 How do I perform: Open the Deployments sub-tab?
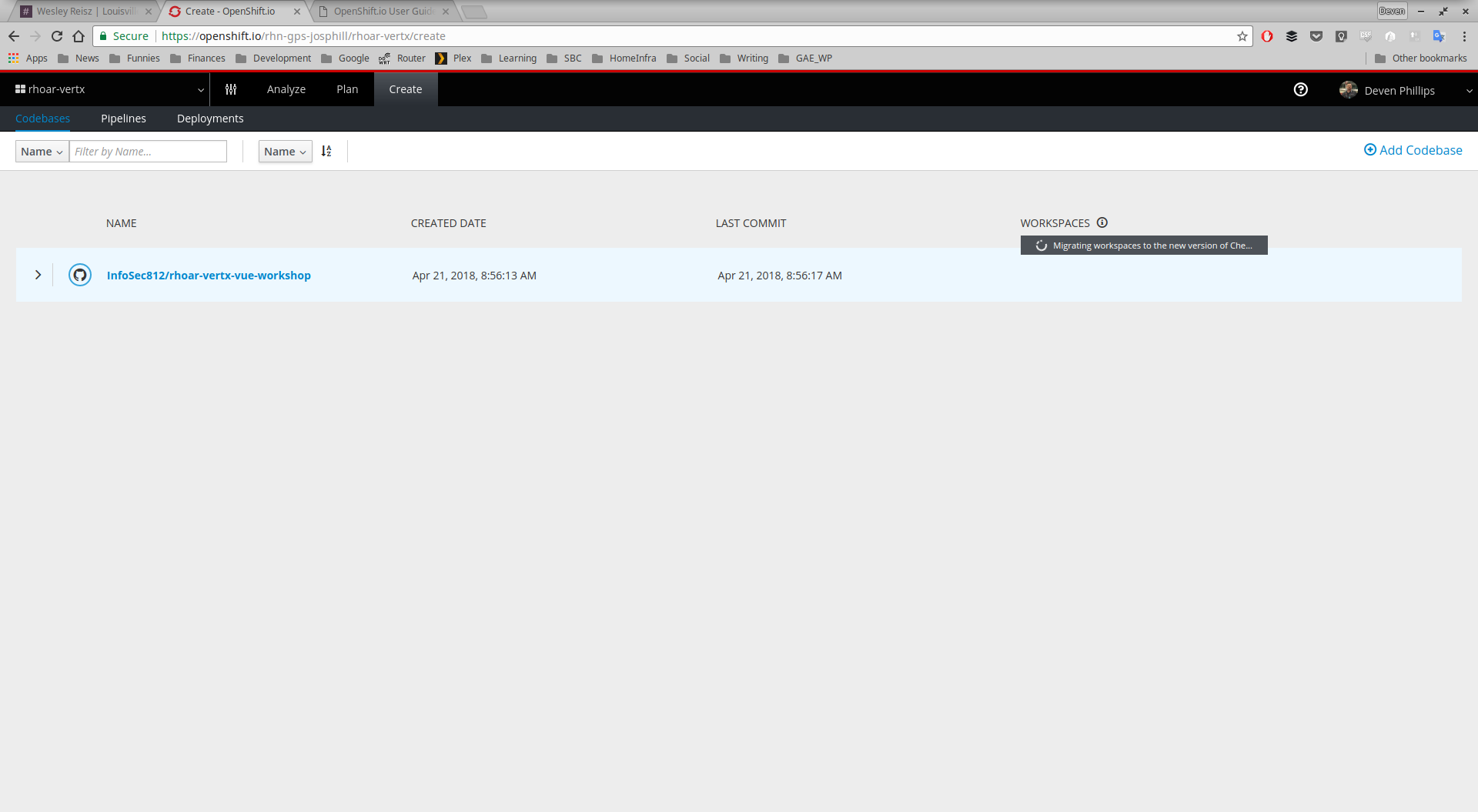pyautogui.click(x=210, y=119)
